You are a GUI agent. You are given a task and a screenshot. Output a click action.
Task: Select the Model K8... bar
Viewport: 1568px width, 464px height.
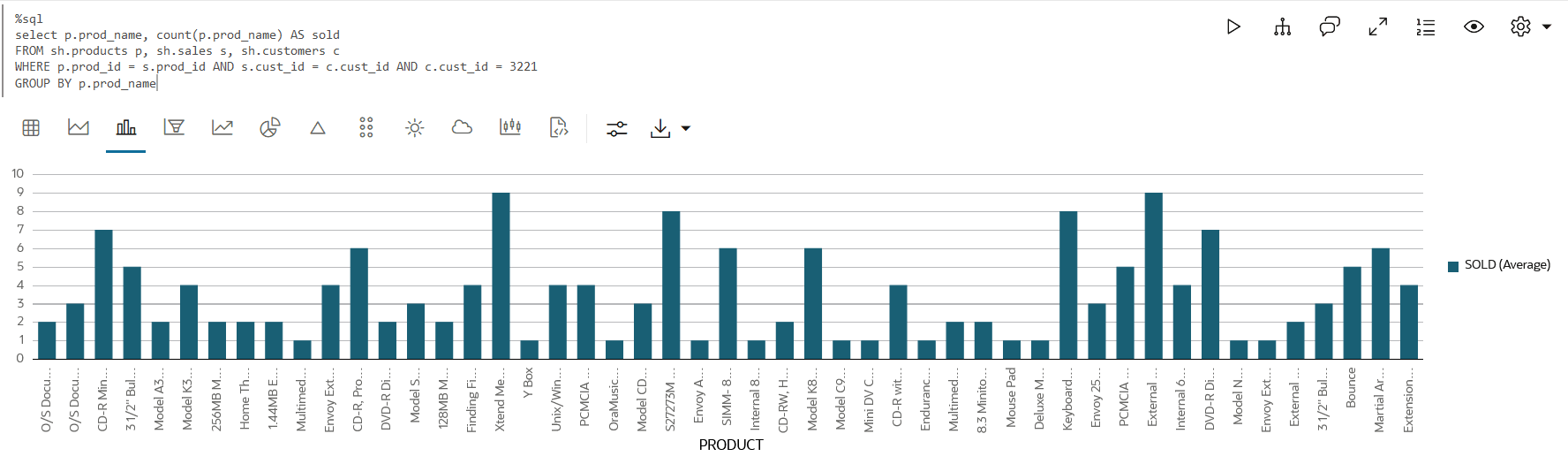813,303
